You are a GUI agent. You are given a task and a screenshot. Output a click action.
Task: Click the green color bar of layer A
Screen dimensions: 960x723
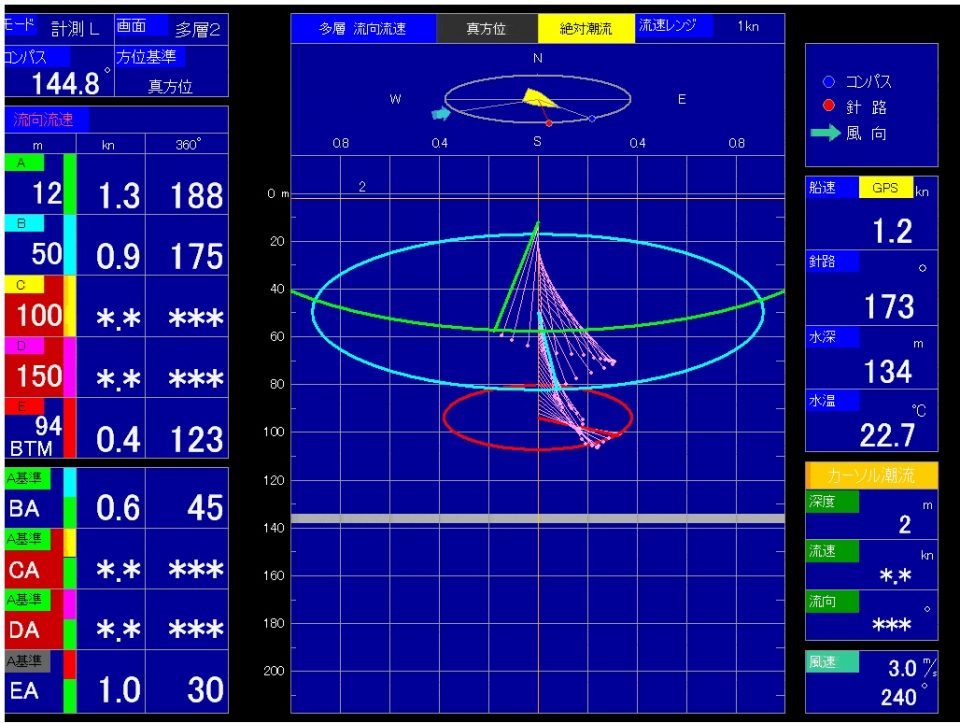tap(70, 184)
